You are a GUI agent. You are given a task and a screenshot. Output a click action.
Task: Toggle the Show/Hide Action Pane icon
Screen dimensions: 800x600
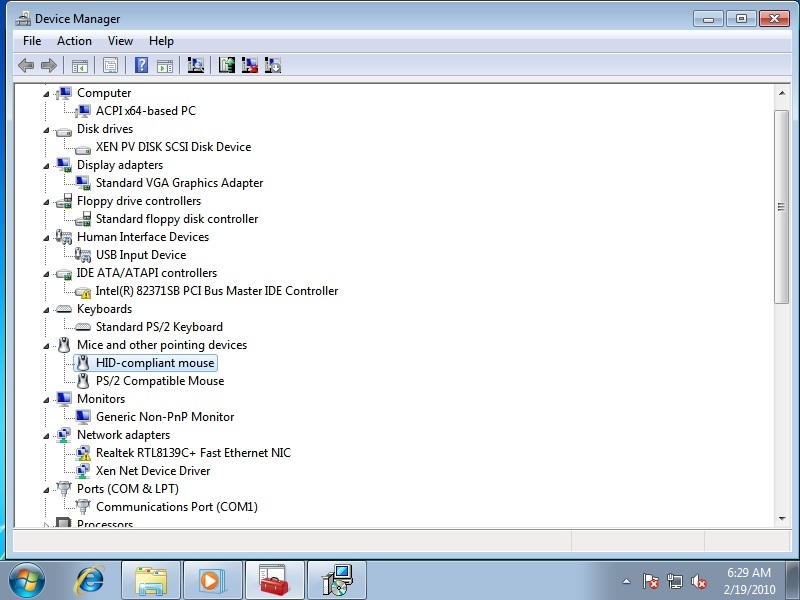pyautogui.click(x=165, y=66)
